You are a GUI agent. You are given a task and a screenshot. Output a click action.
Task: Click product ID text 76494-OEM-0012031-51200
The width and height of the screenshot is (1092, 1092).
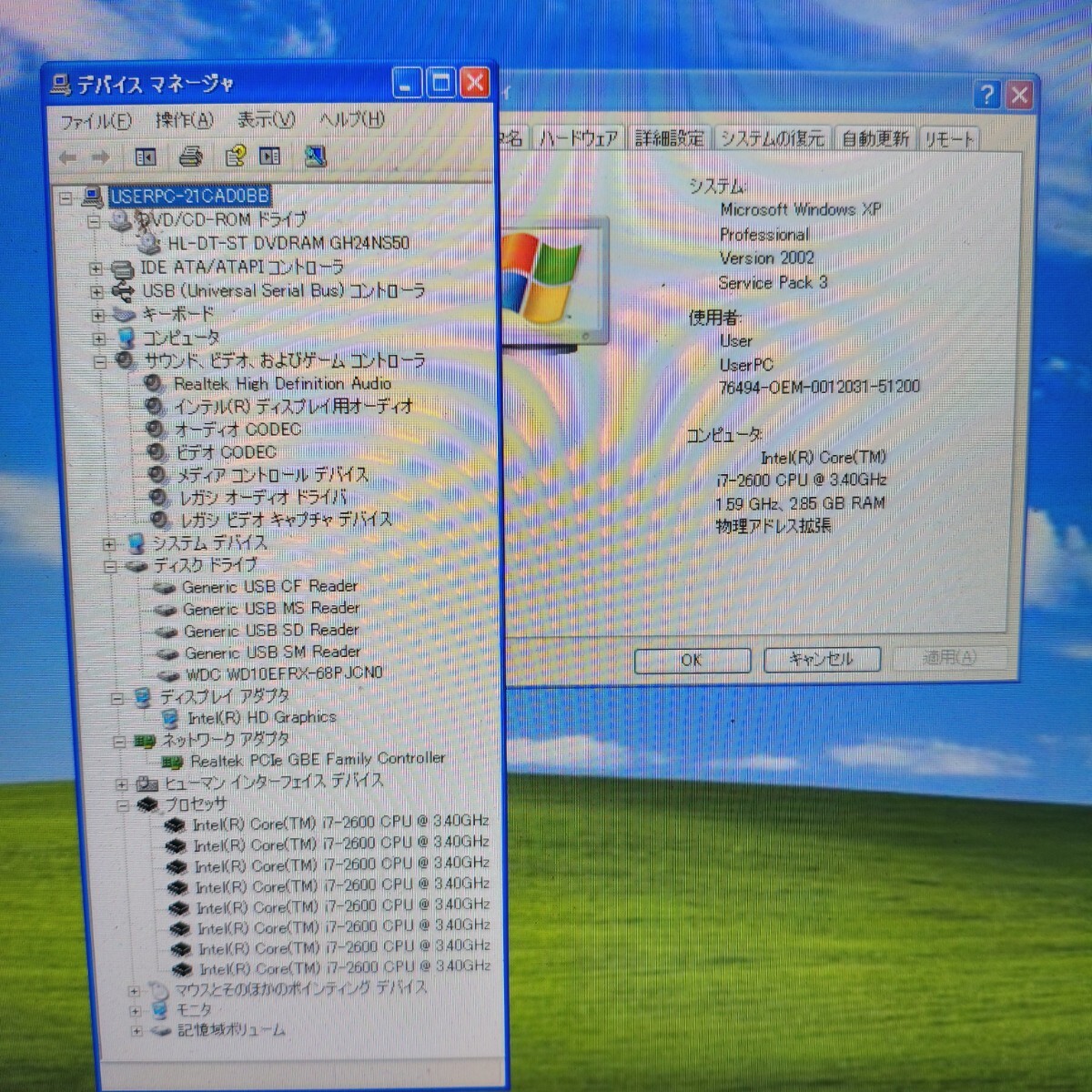click(x=819, y=387)
